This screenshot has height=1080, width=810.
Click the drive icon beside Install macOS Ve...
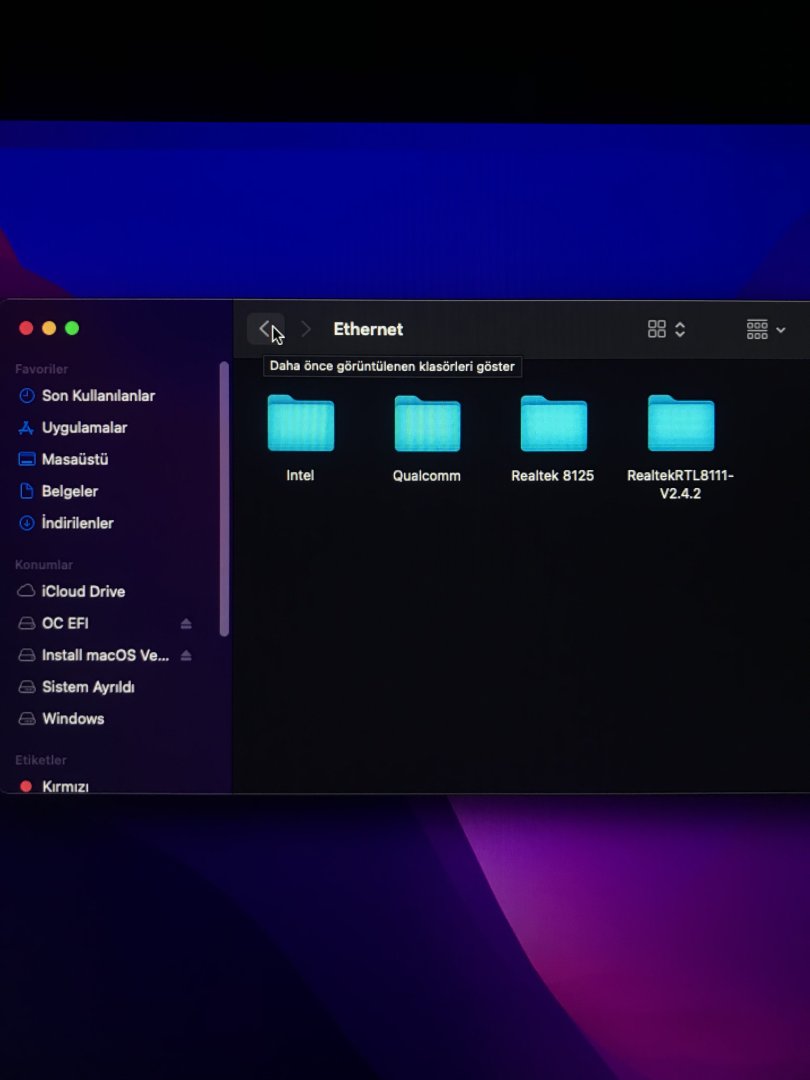coord(26,655)
